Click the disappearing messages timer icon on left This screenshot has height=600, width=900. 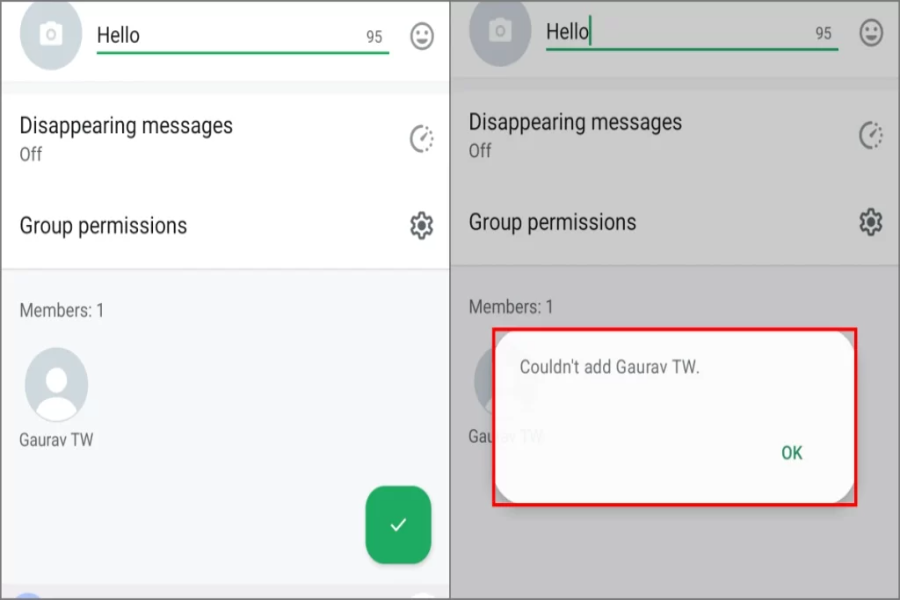tap(422, 138)
